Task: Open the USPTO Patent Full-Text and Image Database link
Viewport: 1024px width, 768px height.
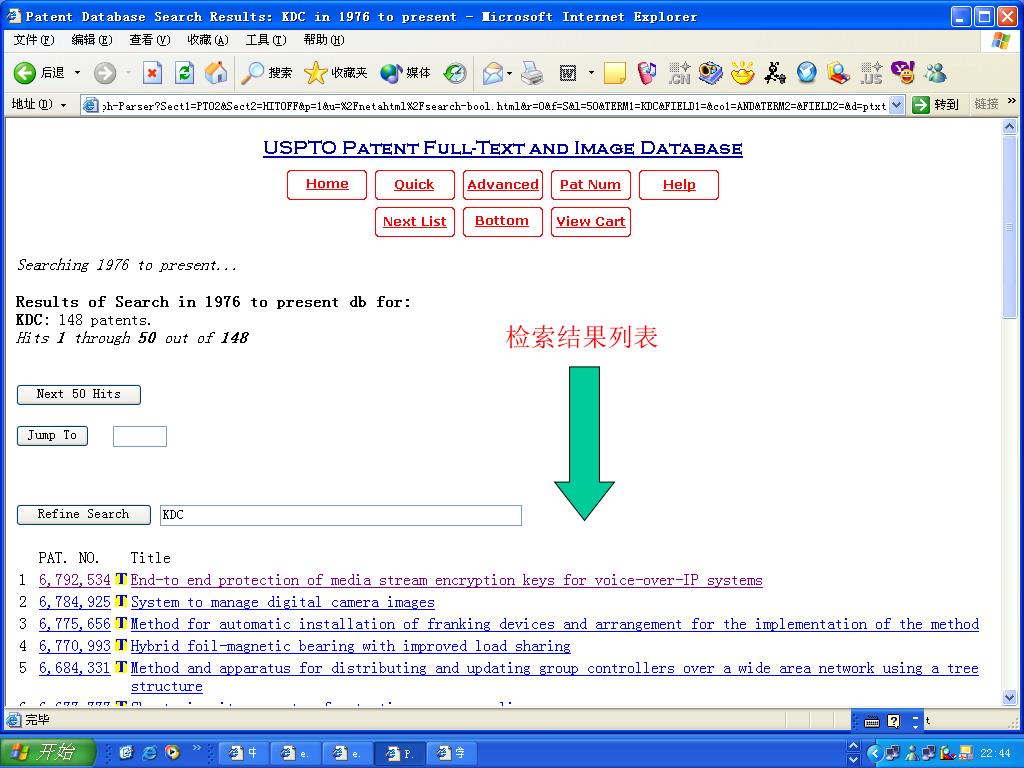Action: click(503, 148)
